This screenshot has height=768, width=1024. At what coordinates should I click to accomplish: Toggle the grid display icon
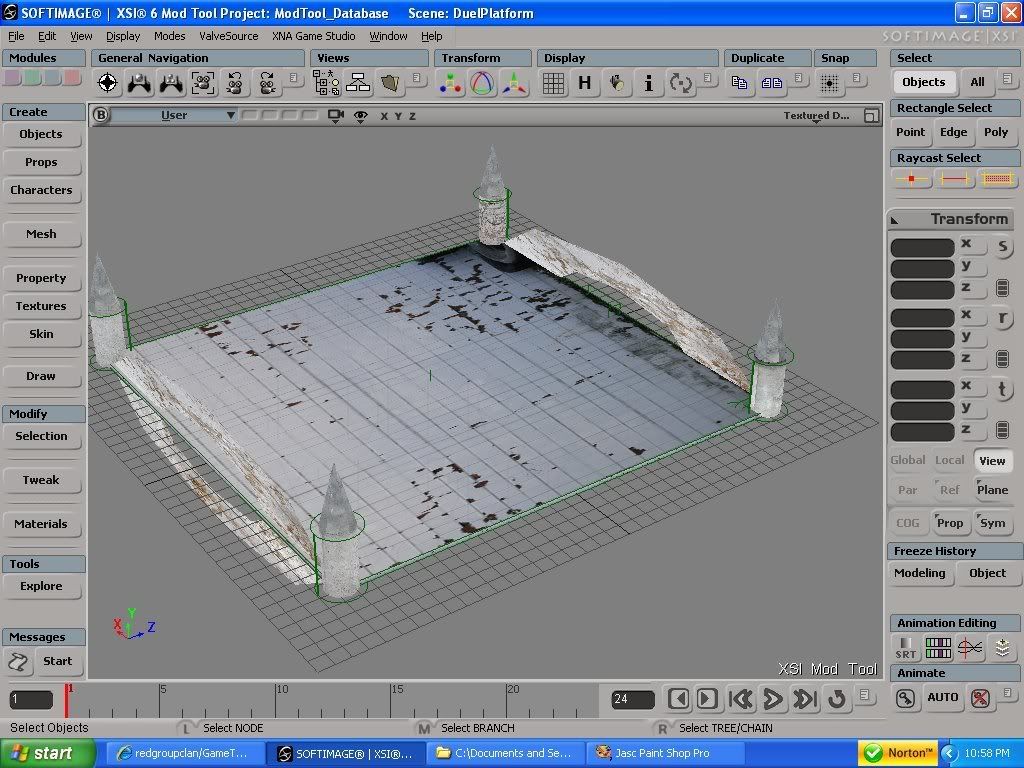553,83
